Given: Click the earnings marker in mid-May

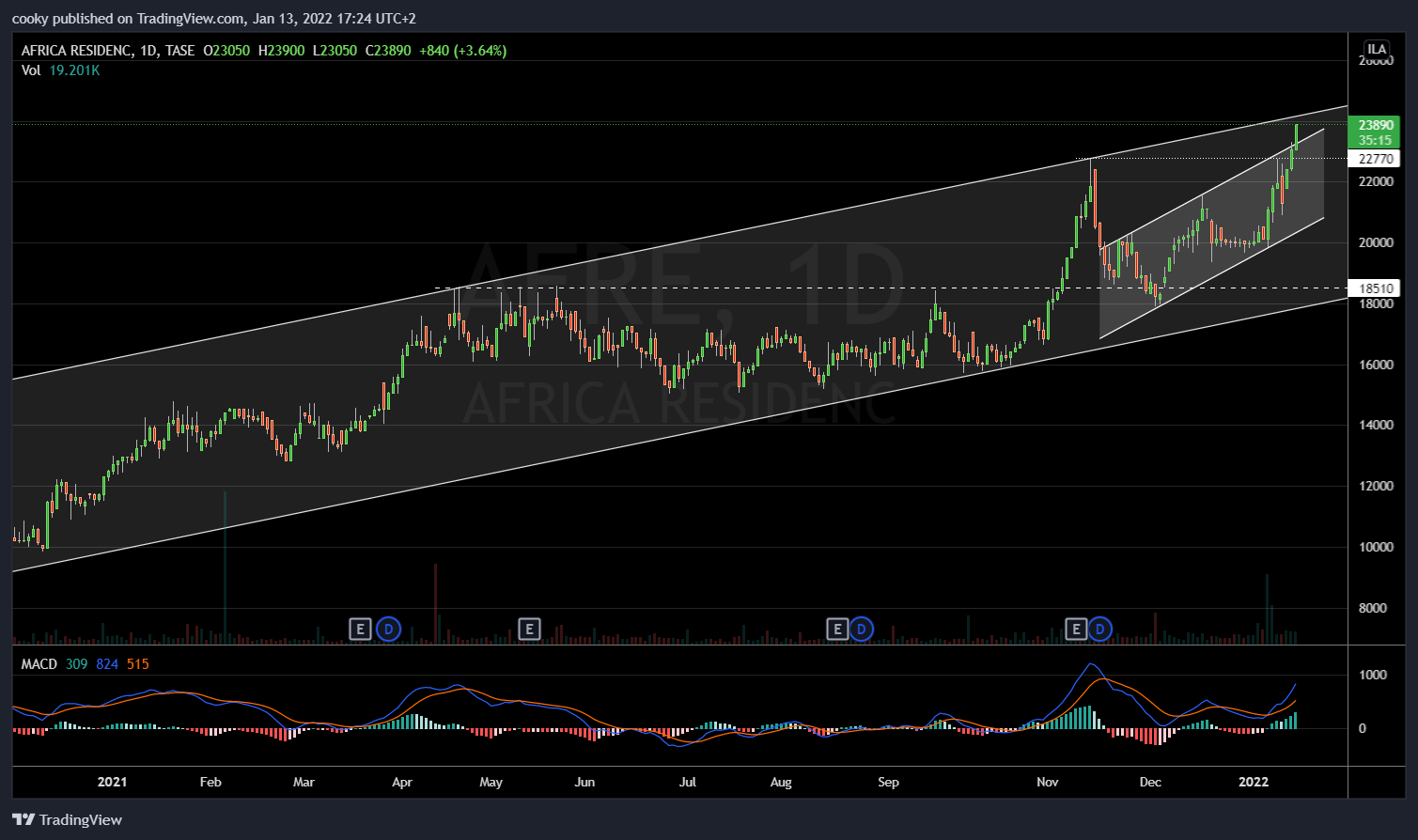Looking at the screenshot, I should [x=530, y=629].
